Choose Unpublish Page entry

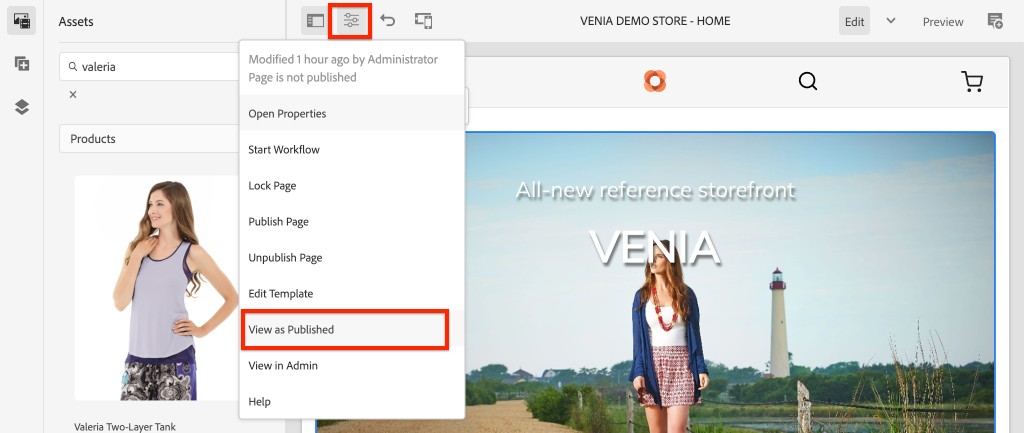coord(352,257)
